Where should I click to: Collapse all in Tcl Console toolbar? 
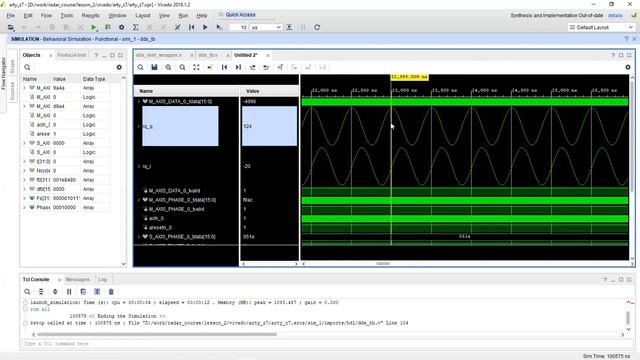pyautogui.click(x=41, y=292)
